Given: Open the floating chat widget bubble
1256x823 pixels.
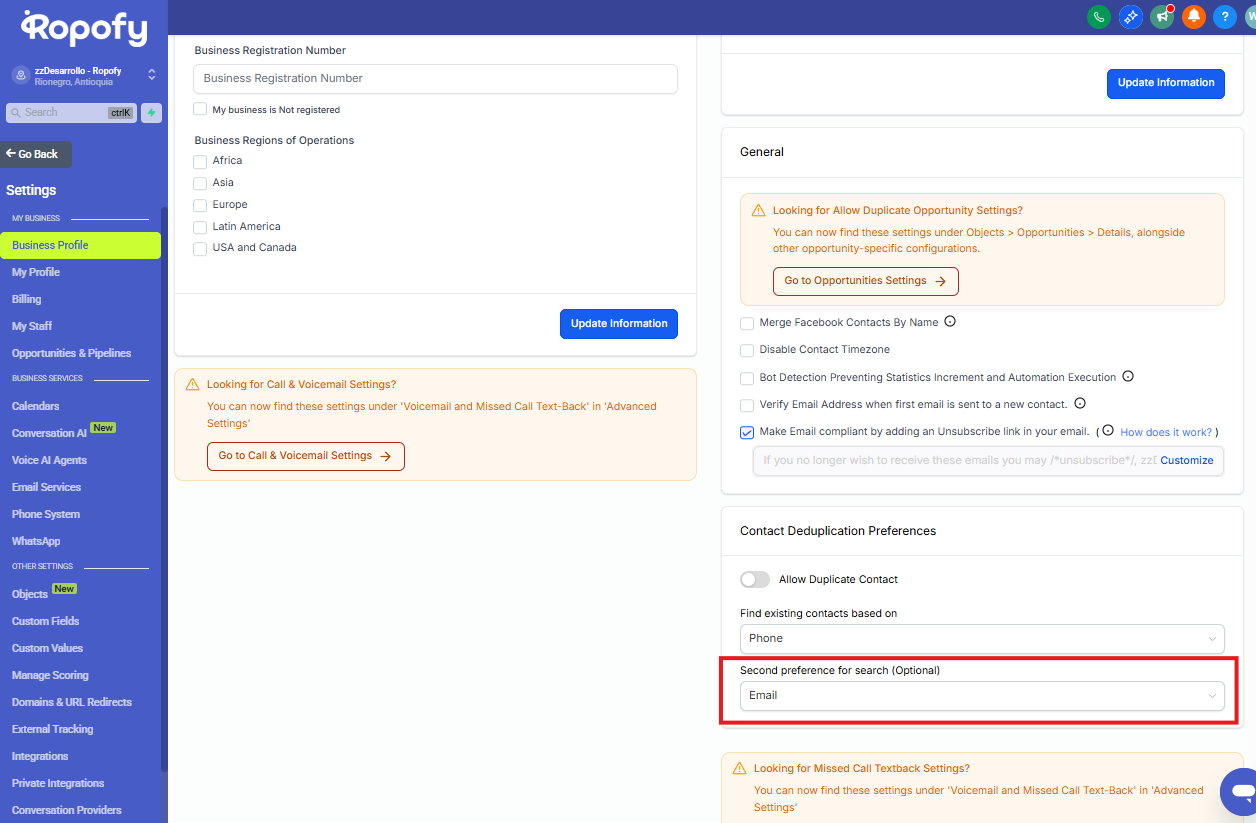Looking at the screenshot, I should [x=1241, y=791].
